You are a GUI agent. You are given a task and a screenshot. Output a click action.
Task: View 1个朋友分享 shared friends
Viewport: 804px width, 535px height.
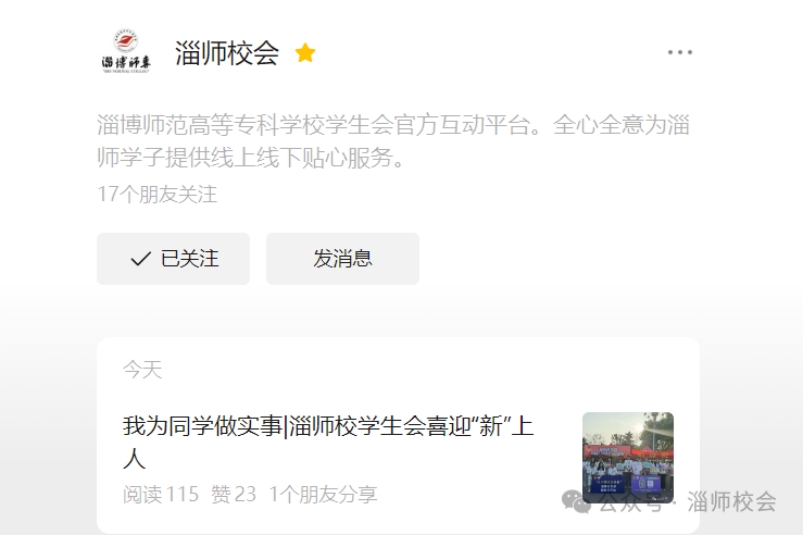click(x=323, y=494)
